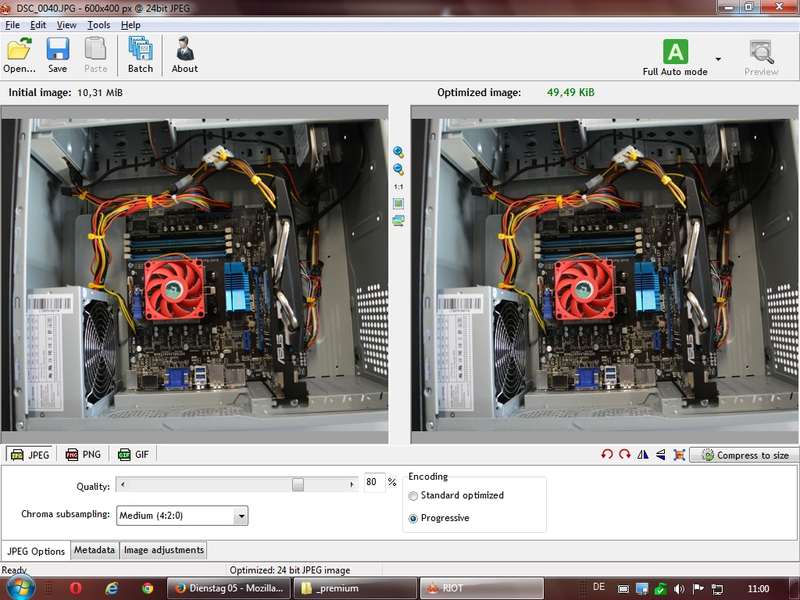The height and width of the screenshot is (600, 800).
Task: Rotate image left with red arrow icon
Action: click(607, 454)
